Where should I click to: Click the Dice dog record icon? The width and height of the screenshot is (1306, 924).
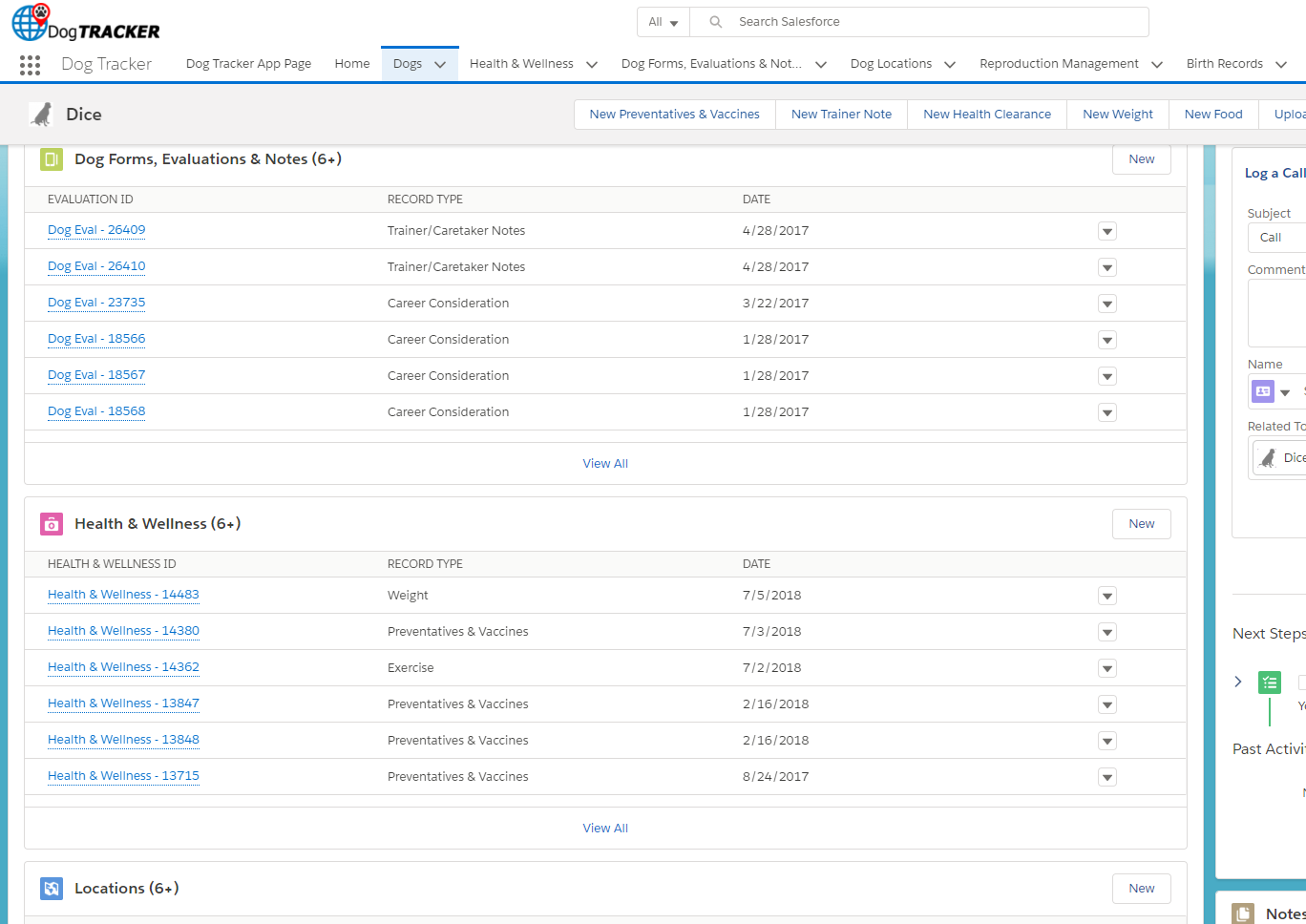[42, 115]
